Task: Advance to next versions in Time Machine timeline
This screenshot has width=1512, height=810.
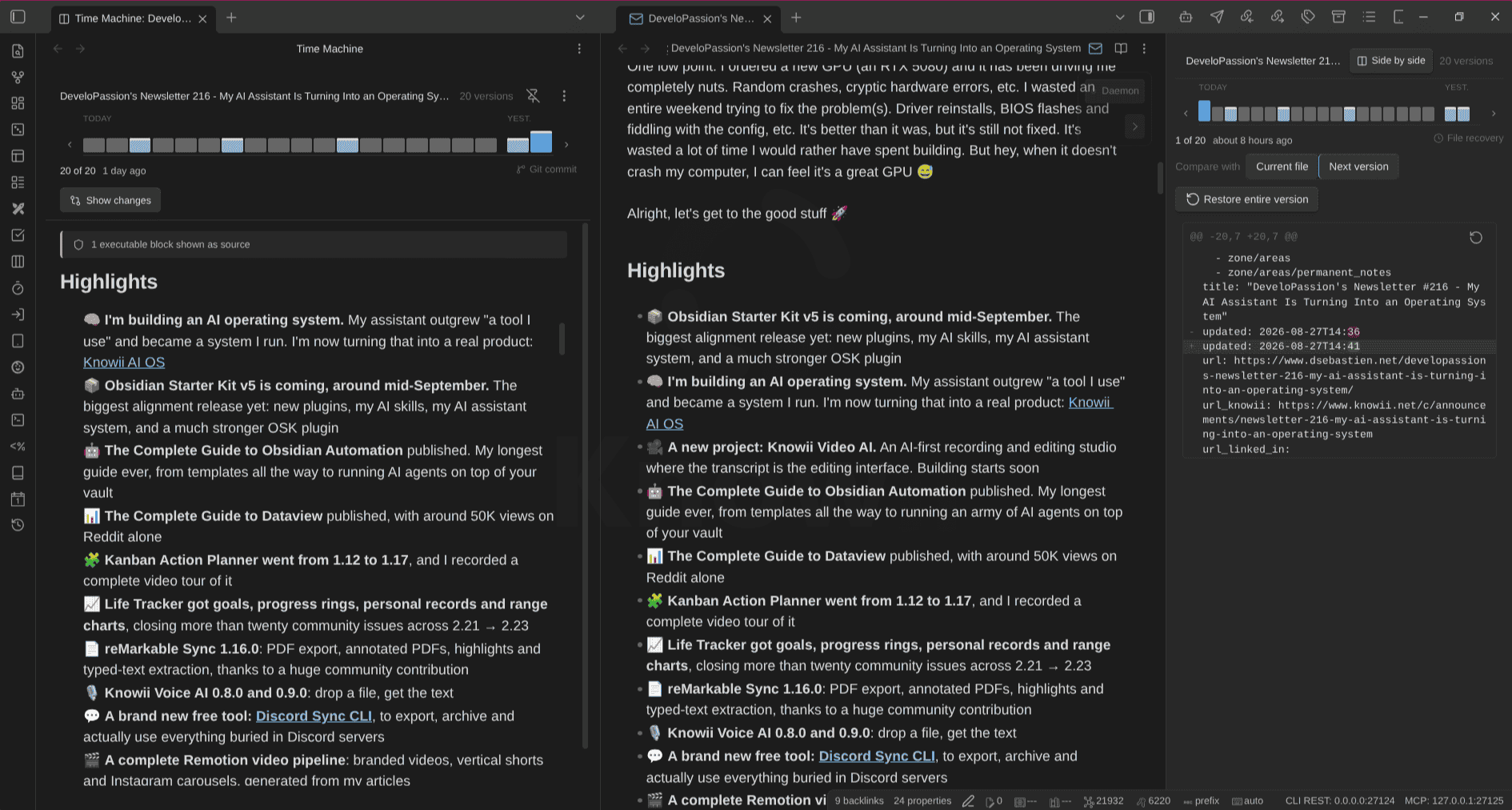Action: coord(566,145)
